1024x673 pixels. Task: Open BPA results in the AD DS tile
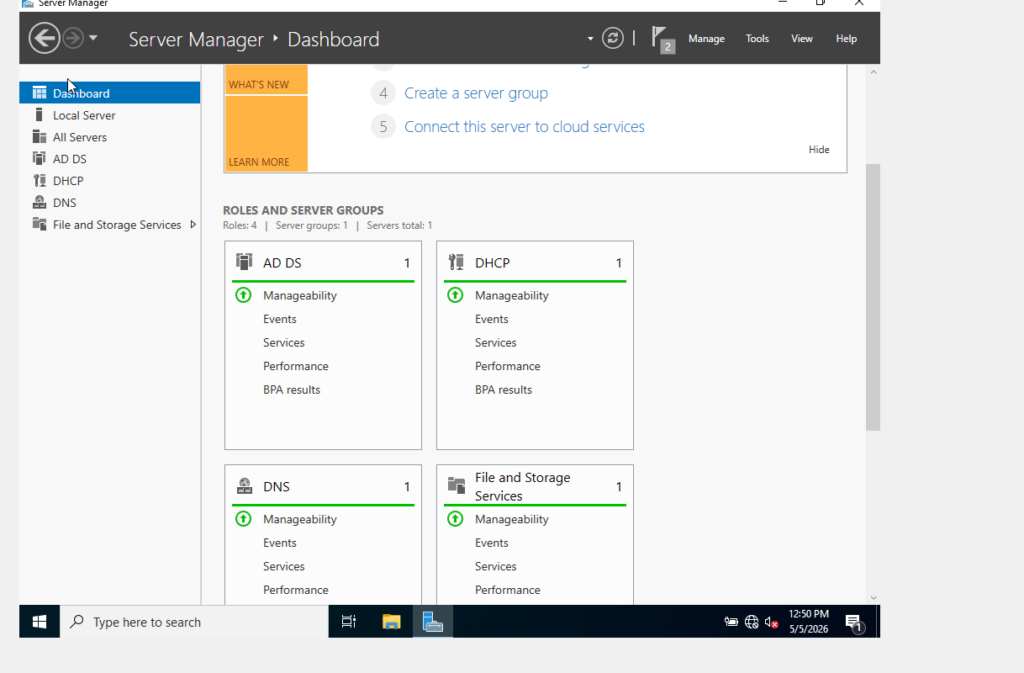point(291,389)
